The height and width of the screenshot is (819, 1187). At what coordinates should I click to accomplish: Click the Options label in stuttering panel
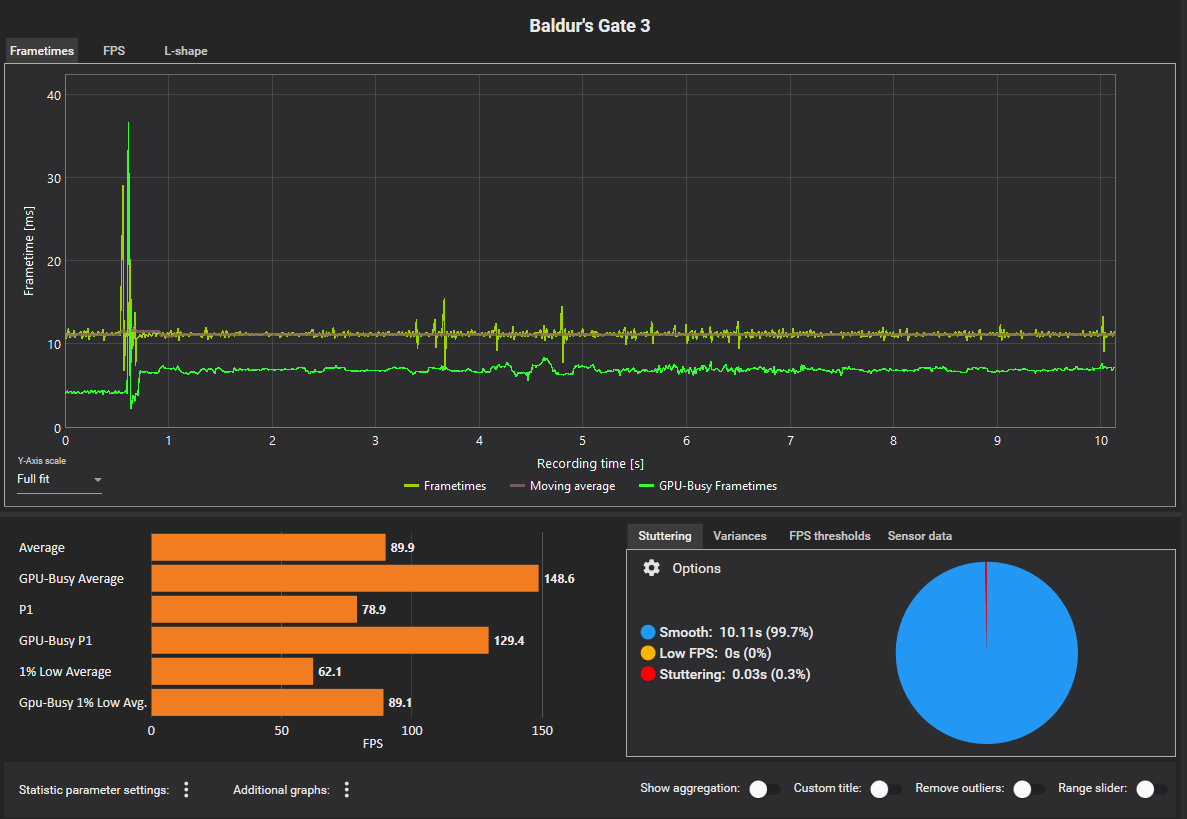(x=696, y=568)
